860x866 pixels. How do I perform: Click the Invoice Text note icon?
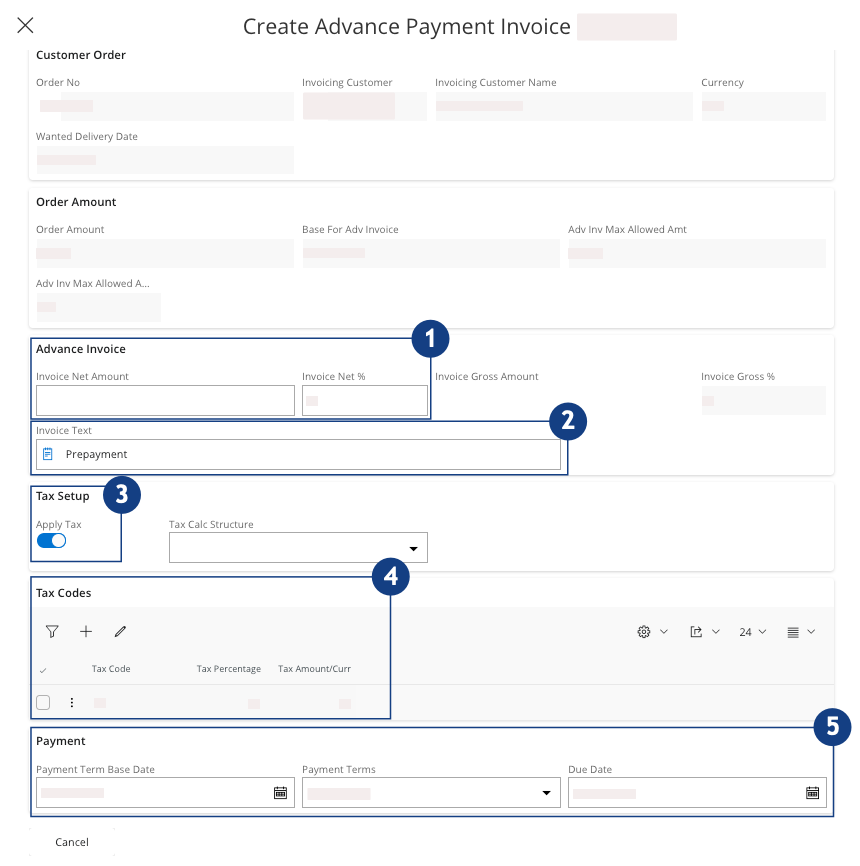(x=48, y=454)
